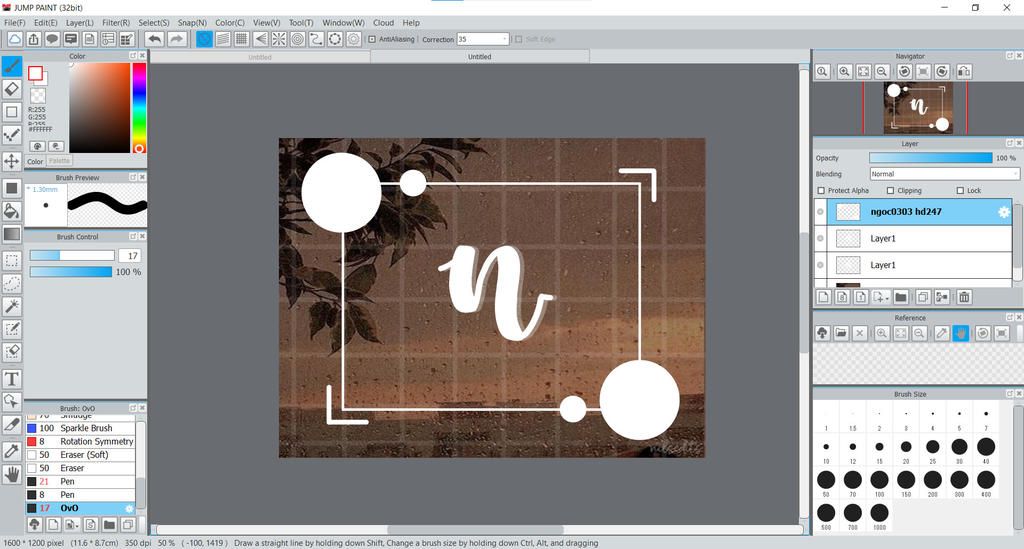This screenshot has height=549, width=1024.
Task: Open the Layer menu
Action: [x=80, y=23]
